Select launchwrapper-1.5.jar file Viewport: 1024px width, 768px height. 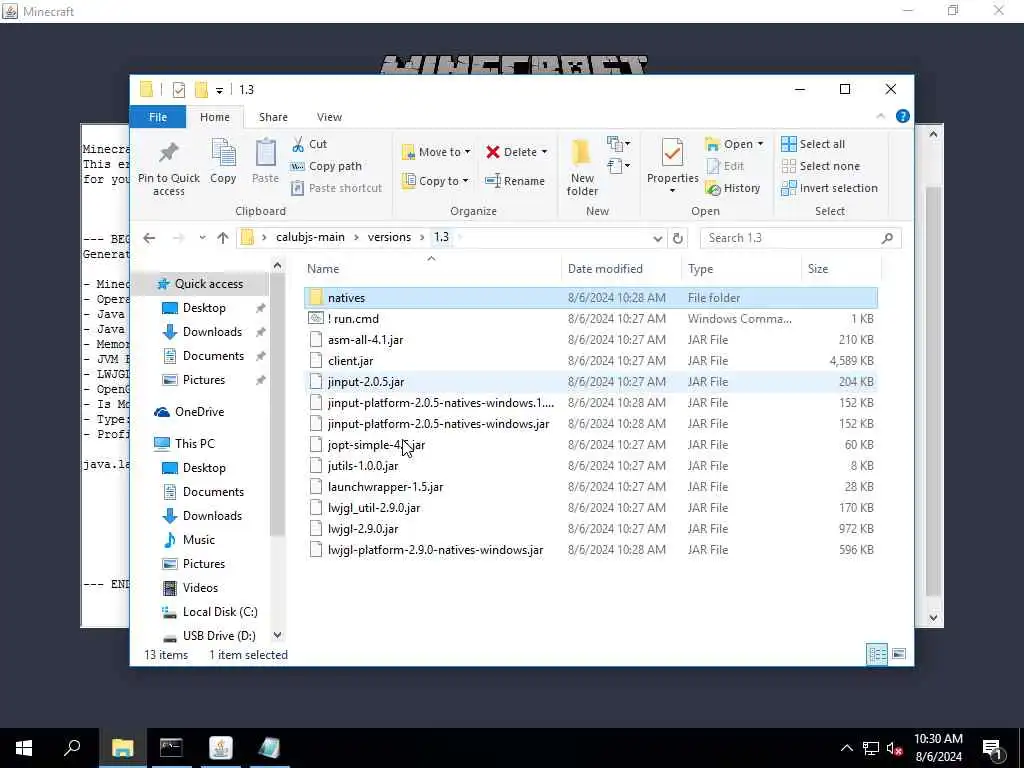[590, 487]
